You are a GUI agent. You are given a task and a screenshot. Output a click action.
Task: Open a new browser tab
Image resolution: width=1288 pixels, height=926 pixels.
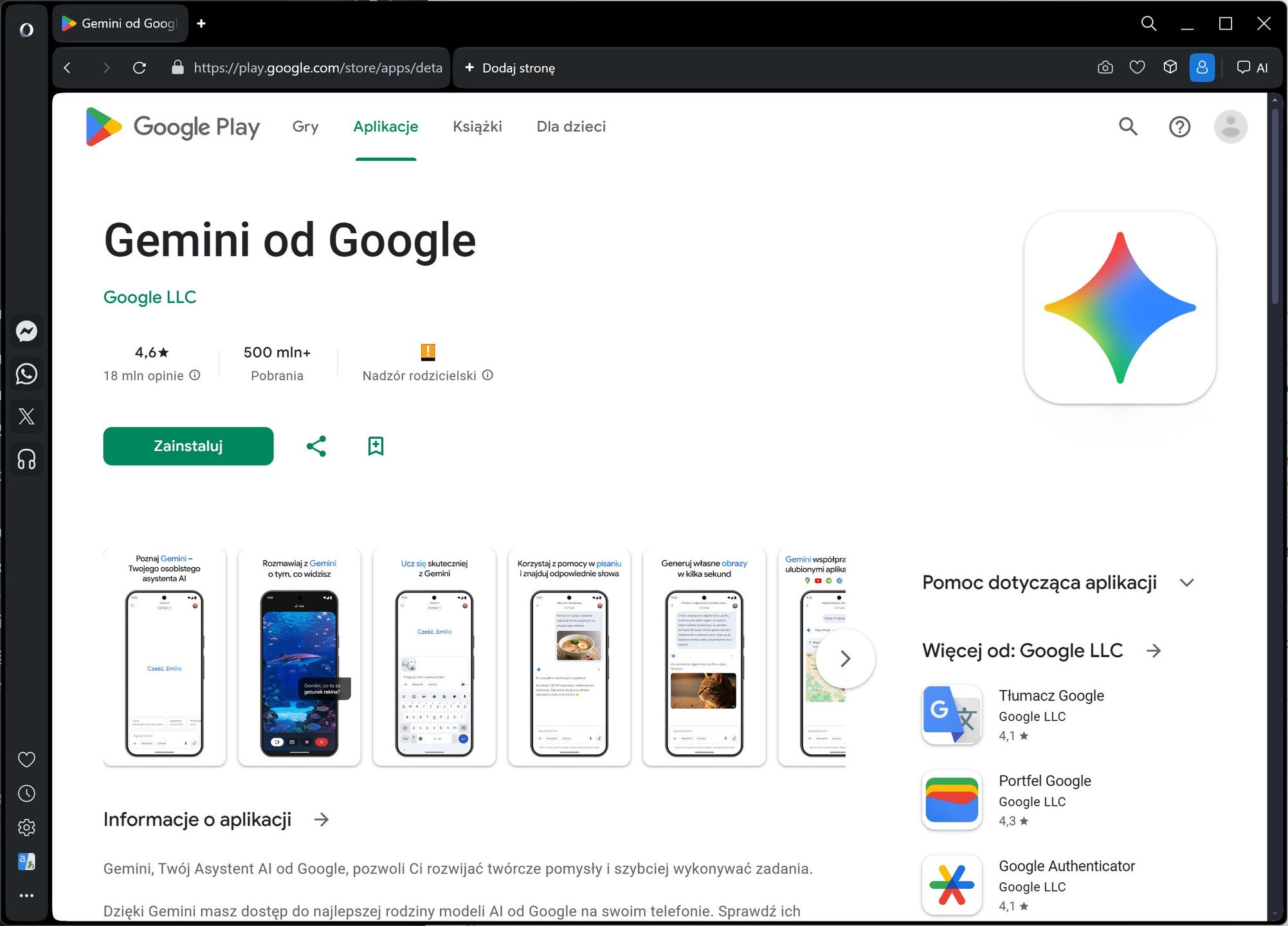(201, 24)
